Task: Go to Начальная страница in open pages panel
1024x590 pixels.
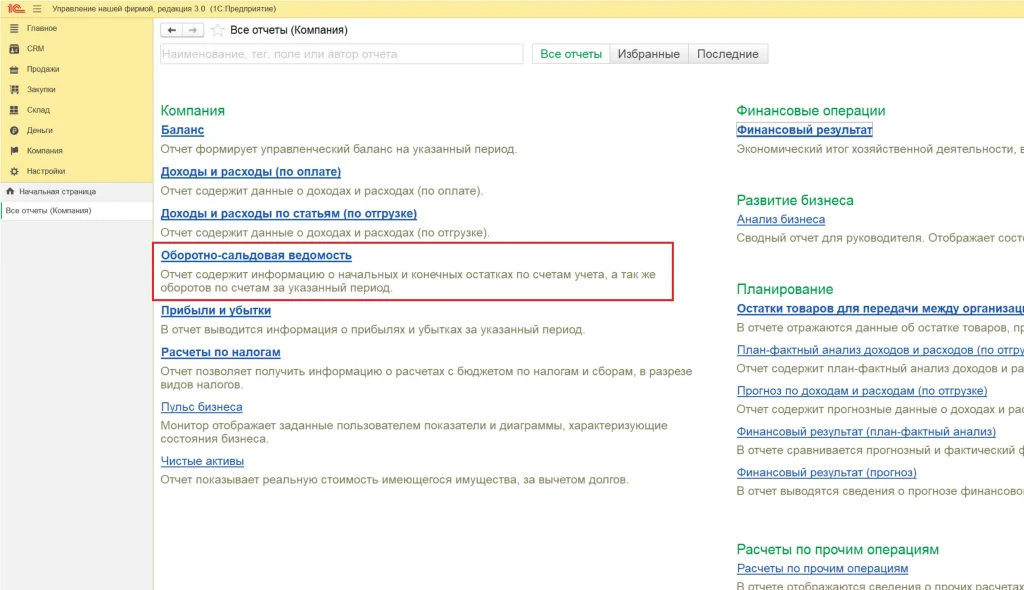Action: tap(57, 190)
